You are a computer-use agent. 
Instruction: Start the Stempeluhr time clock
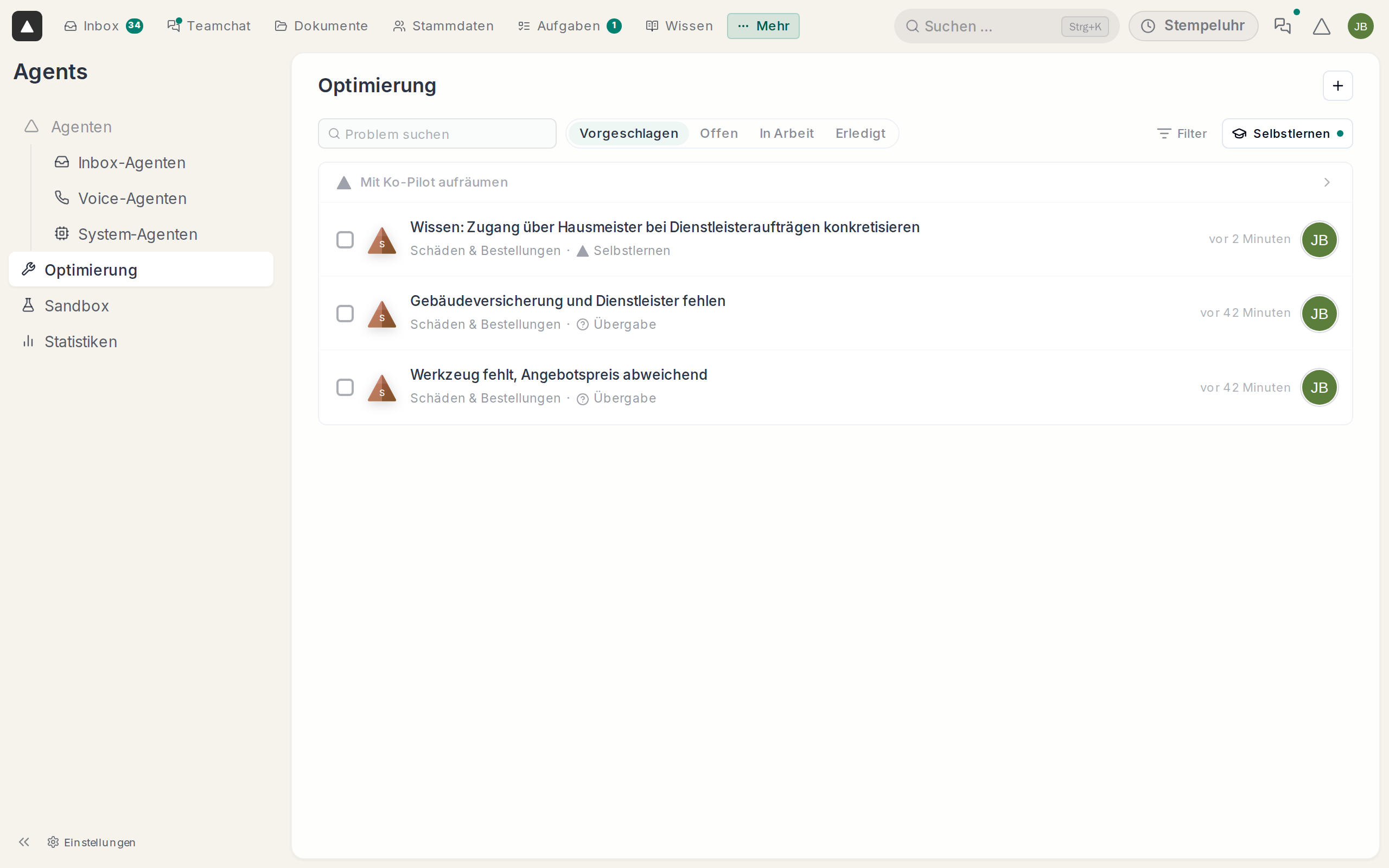1193,26
